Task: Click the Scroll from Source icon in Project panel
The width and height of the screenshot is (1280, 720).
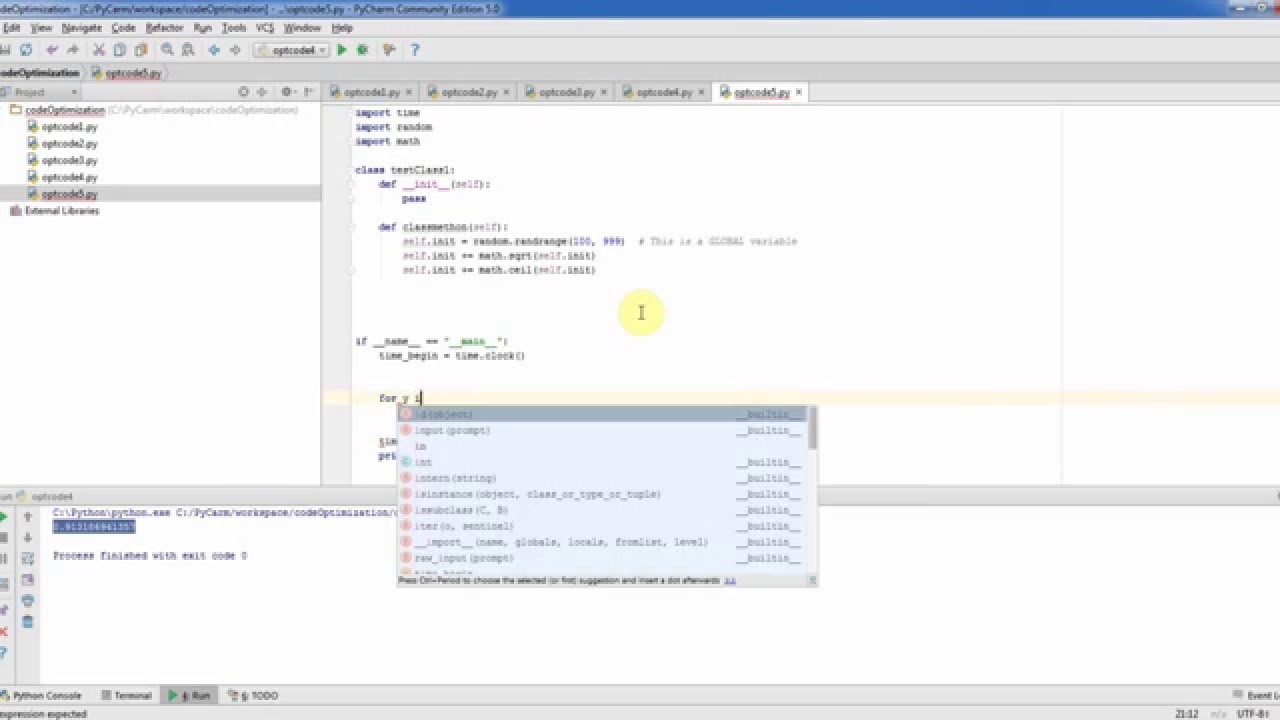Action: pos(243,92)
